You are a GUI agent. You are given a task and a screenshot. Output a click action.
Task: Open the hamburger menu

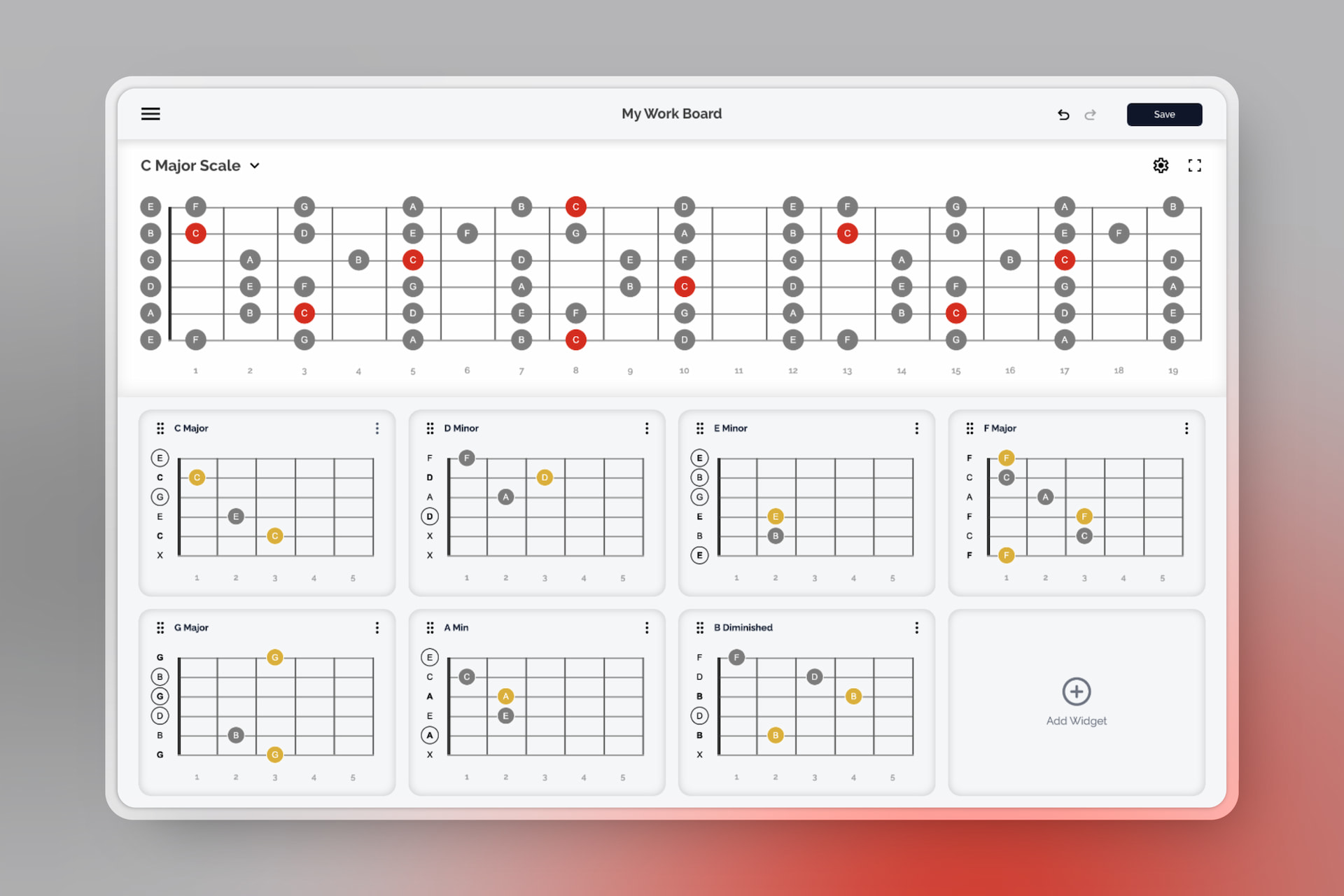point(150,114)
